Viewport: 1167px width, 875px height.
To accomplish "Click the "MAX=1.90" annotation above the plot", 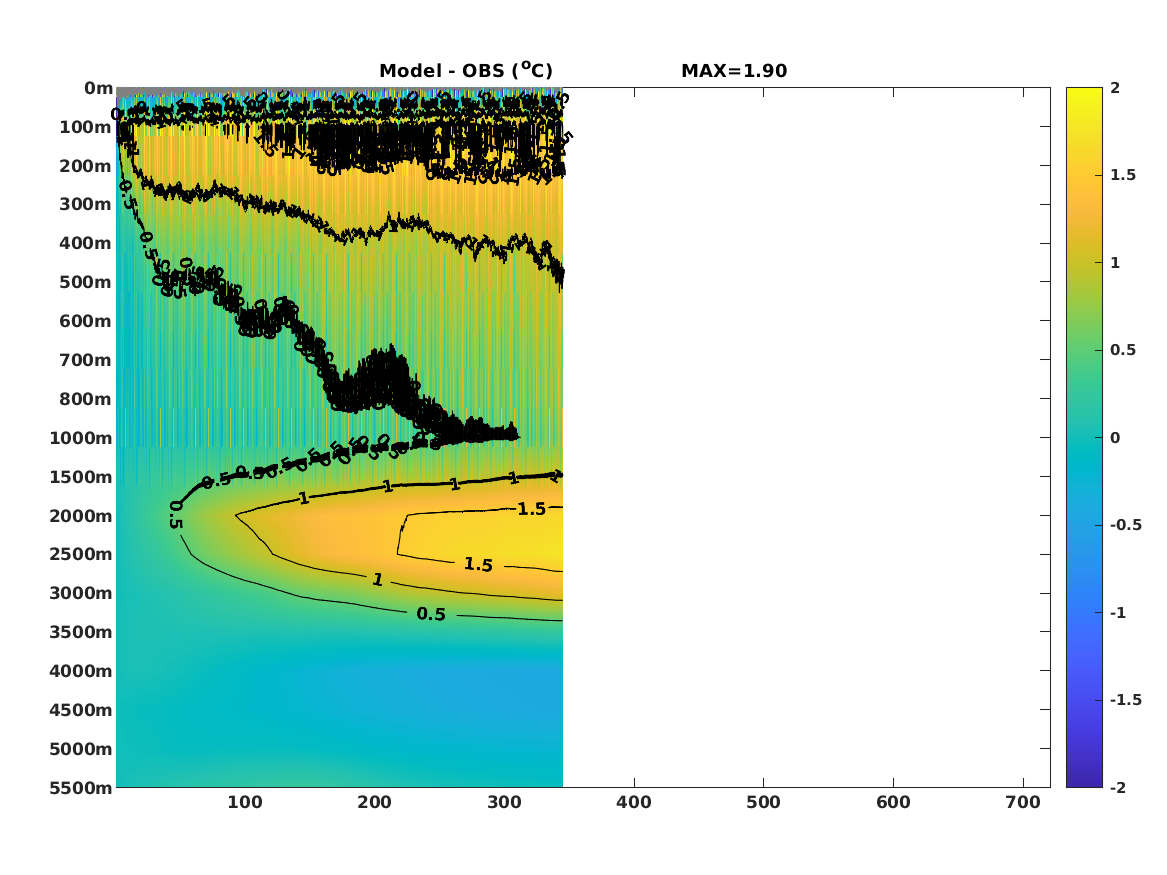I will [734, 71].
